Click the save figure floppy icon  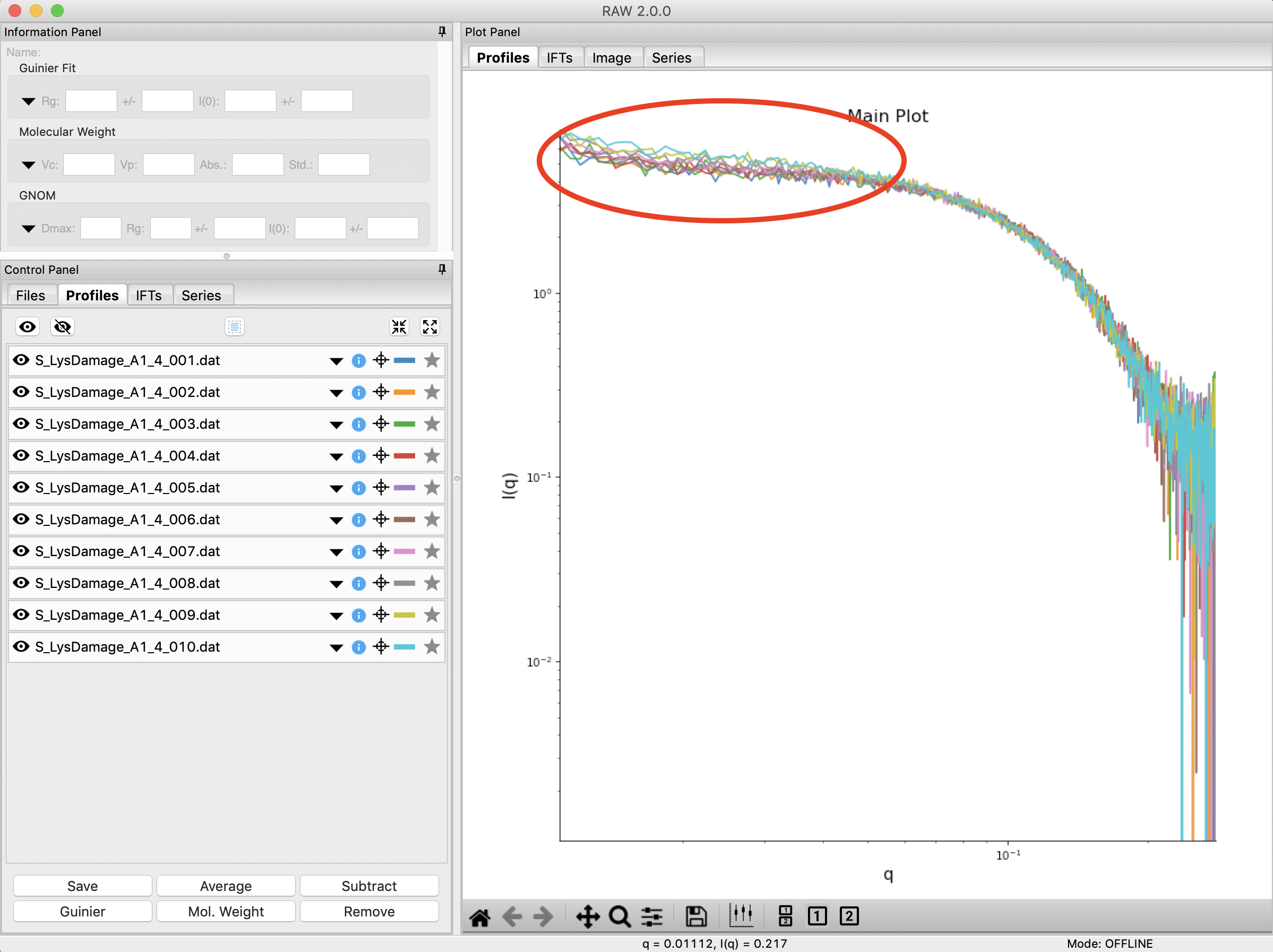click(696, 916)
